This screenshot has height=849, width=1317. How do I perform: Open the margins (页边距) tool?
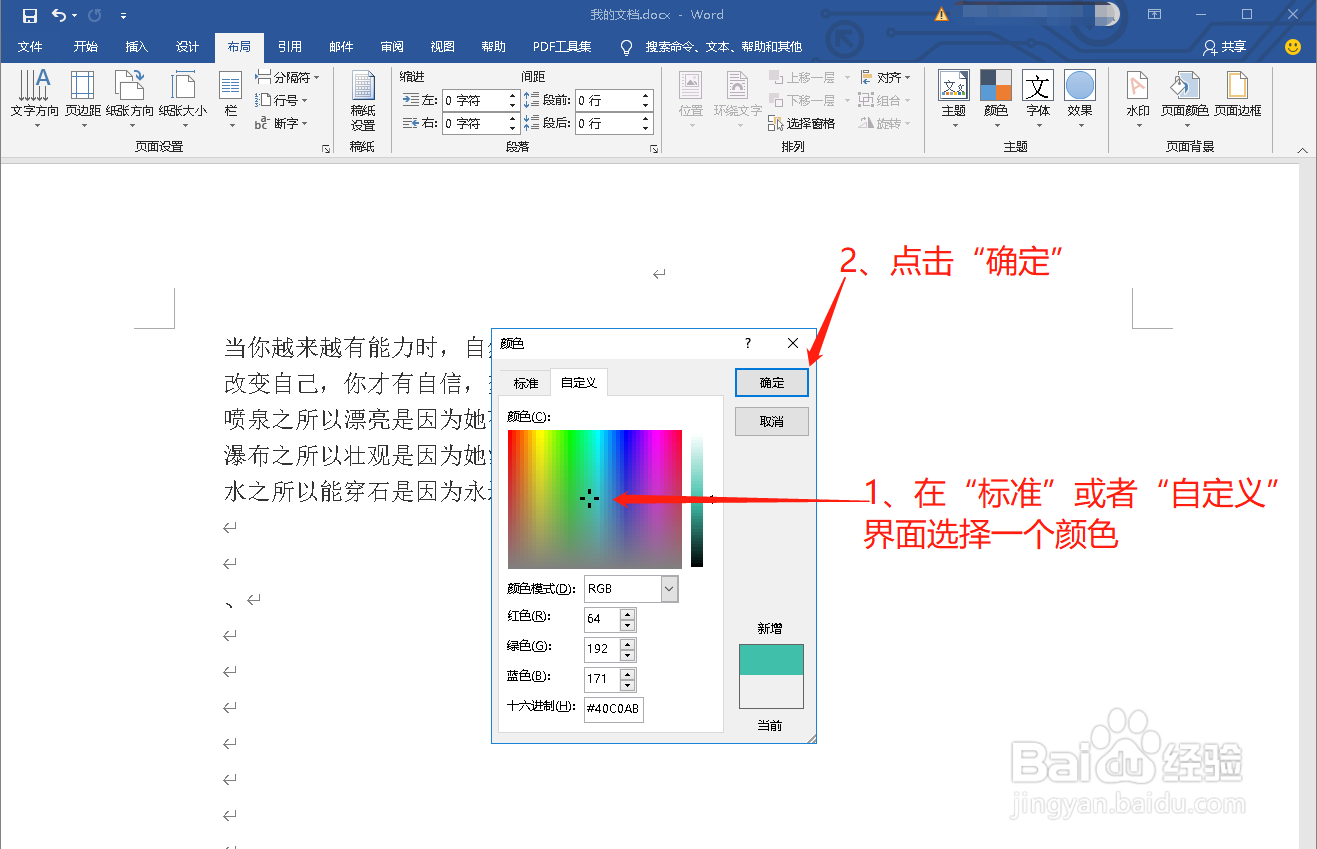point(83,98)
